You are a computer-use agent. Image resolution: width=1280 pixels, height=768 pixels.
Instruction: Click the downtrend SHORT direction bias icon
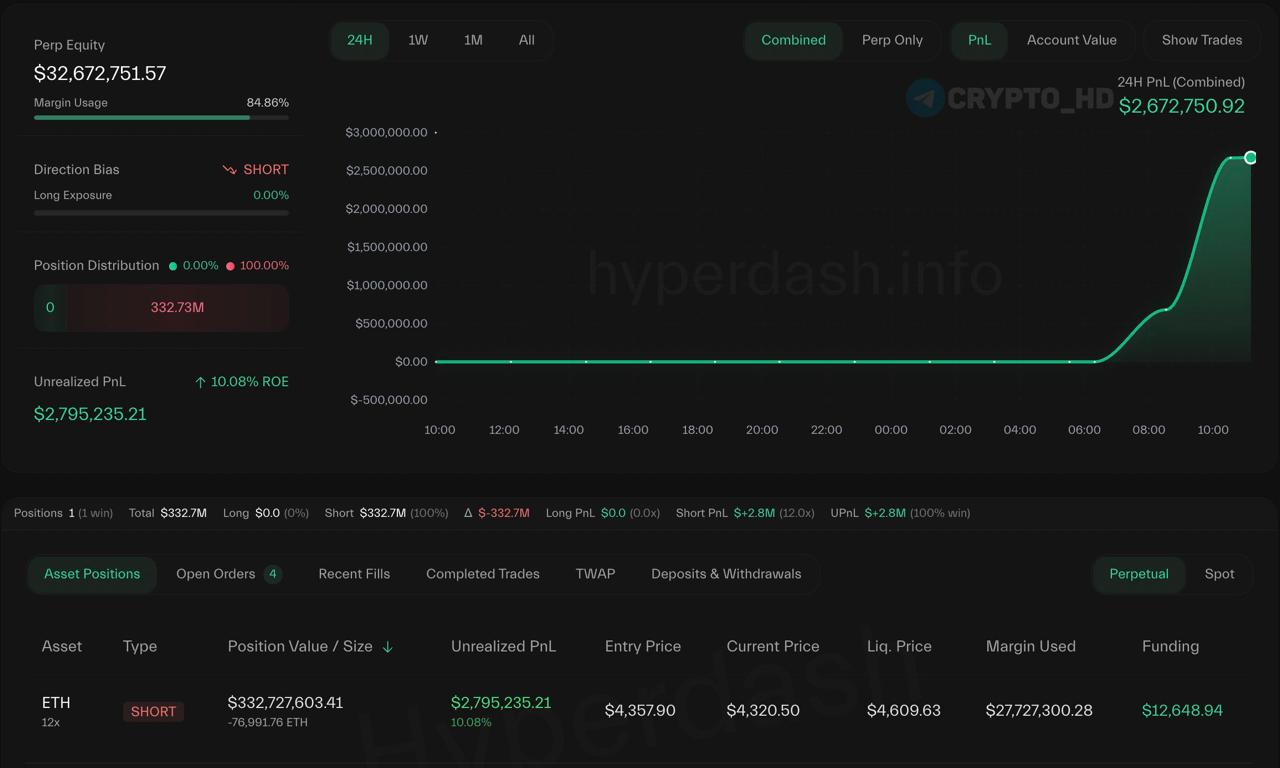tap(230, 170)
